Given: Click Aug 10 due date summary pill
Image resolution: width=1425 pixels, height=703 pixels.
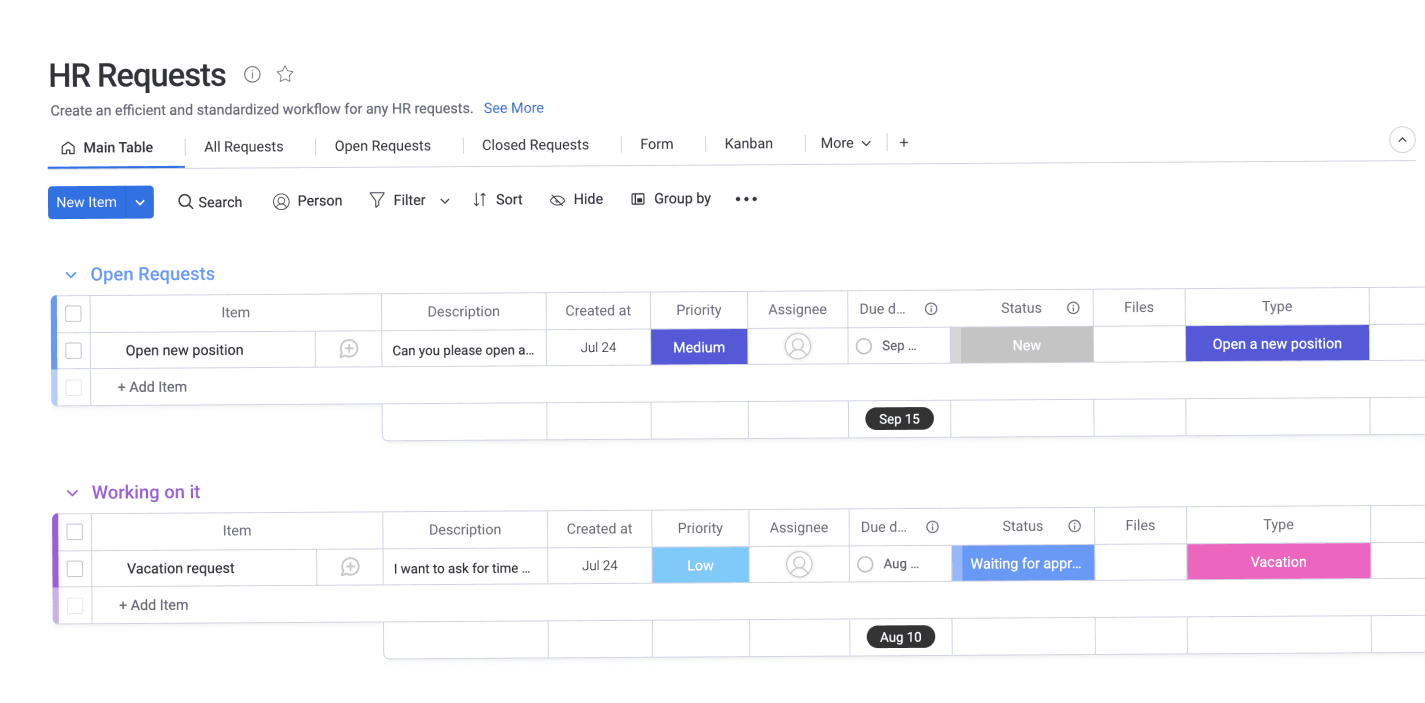Looking at the screenshot, I should tap(900, 637).
